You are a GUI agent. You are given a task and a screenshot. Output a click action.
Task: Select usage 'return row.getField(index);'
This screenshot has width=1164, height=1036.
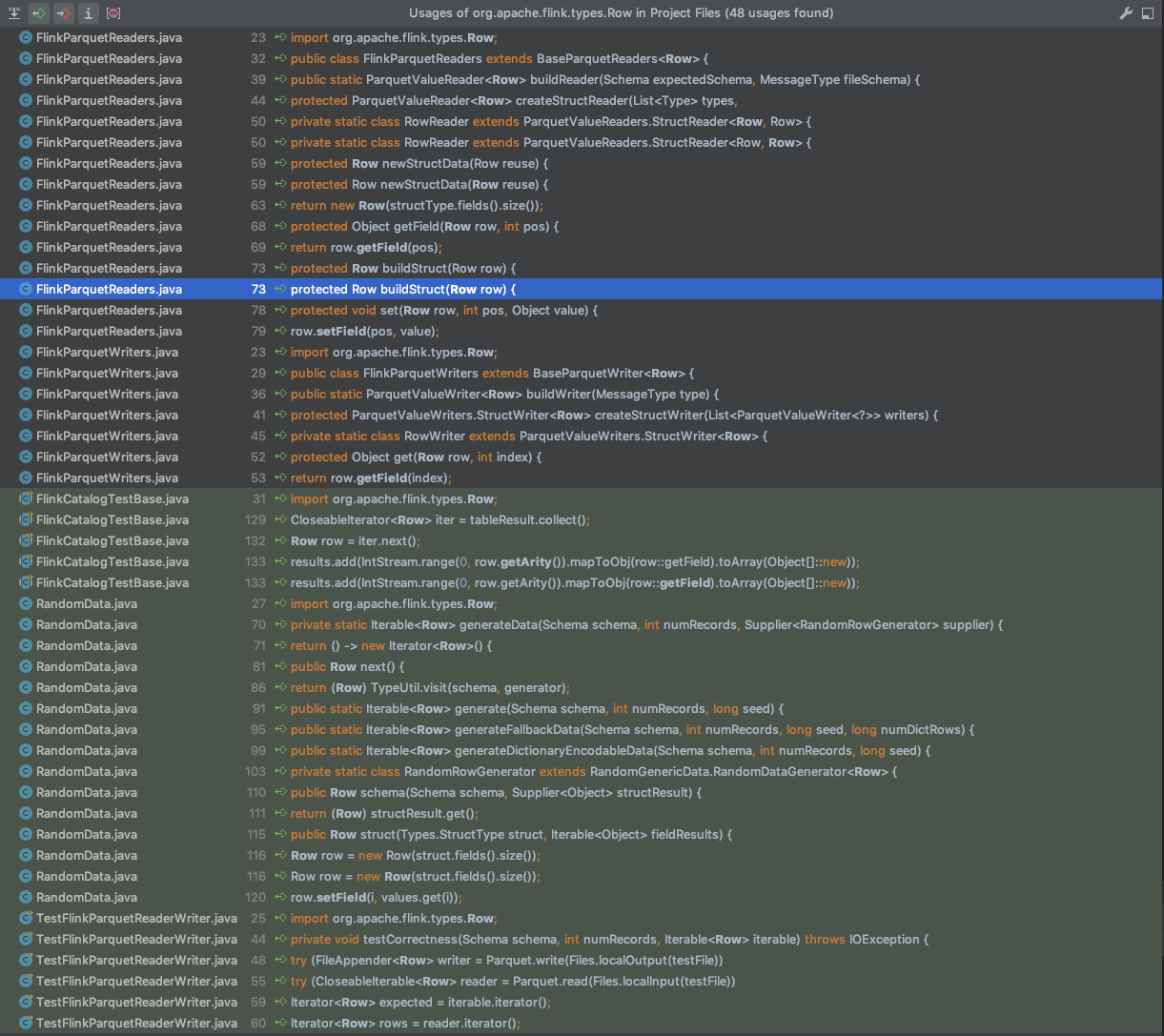tap(371, 478)
